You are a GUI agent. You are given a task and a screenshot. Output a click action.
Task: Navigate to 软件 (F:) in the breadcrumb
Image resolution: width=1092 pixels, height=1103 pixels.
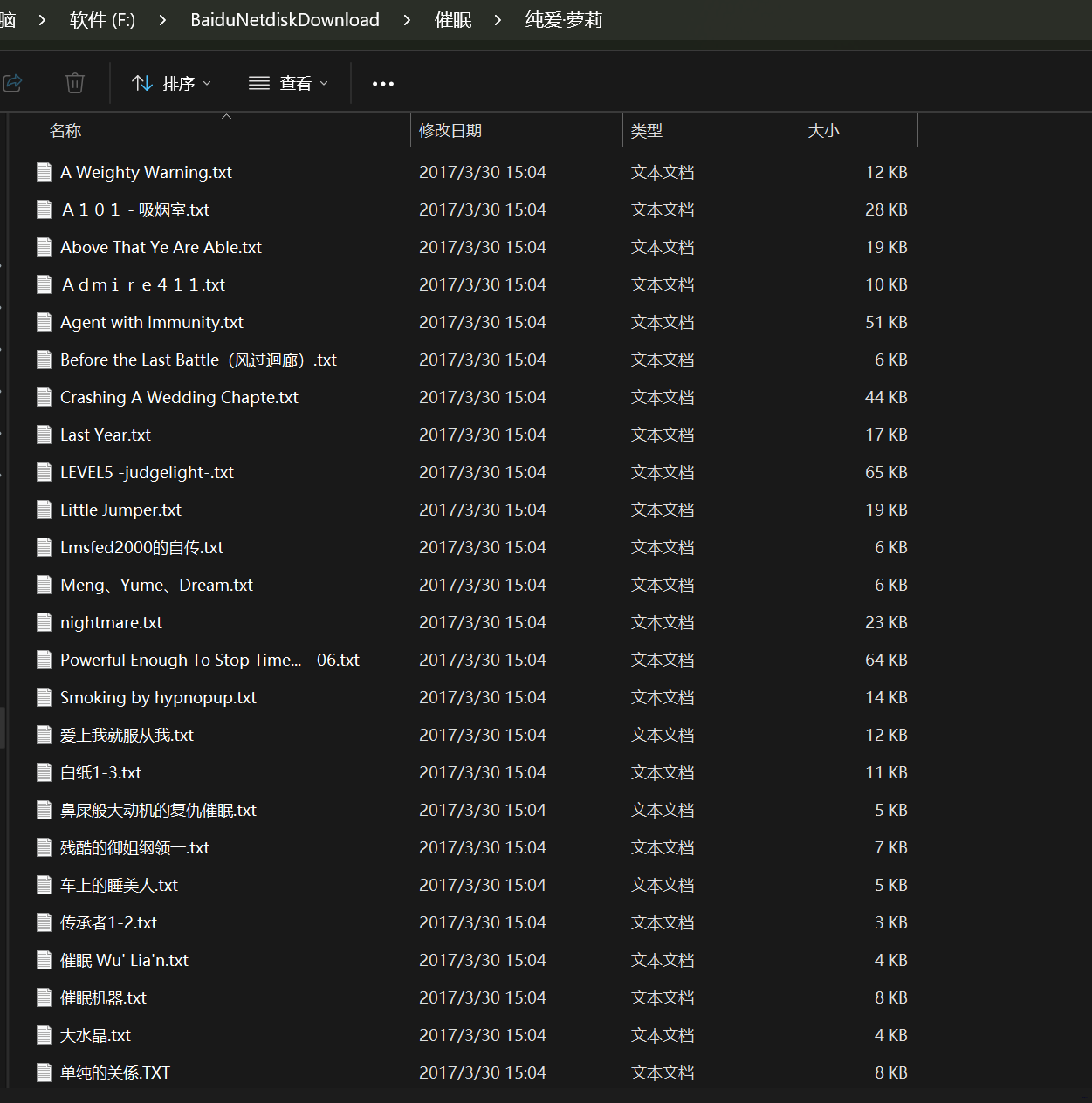(102, 20)
